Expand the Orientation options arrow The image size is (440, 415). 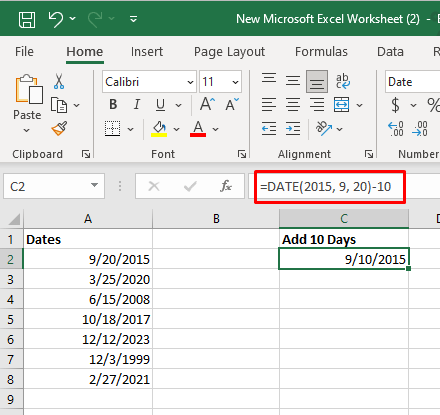[339, 129]
